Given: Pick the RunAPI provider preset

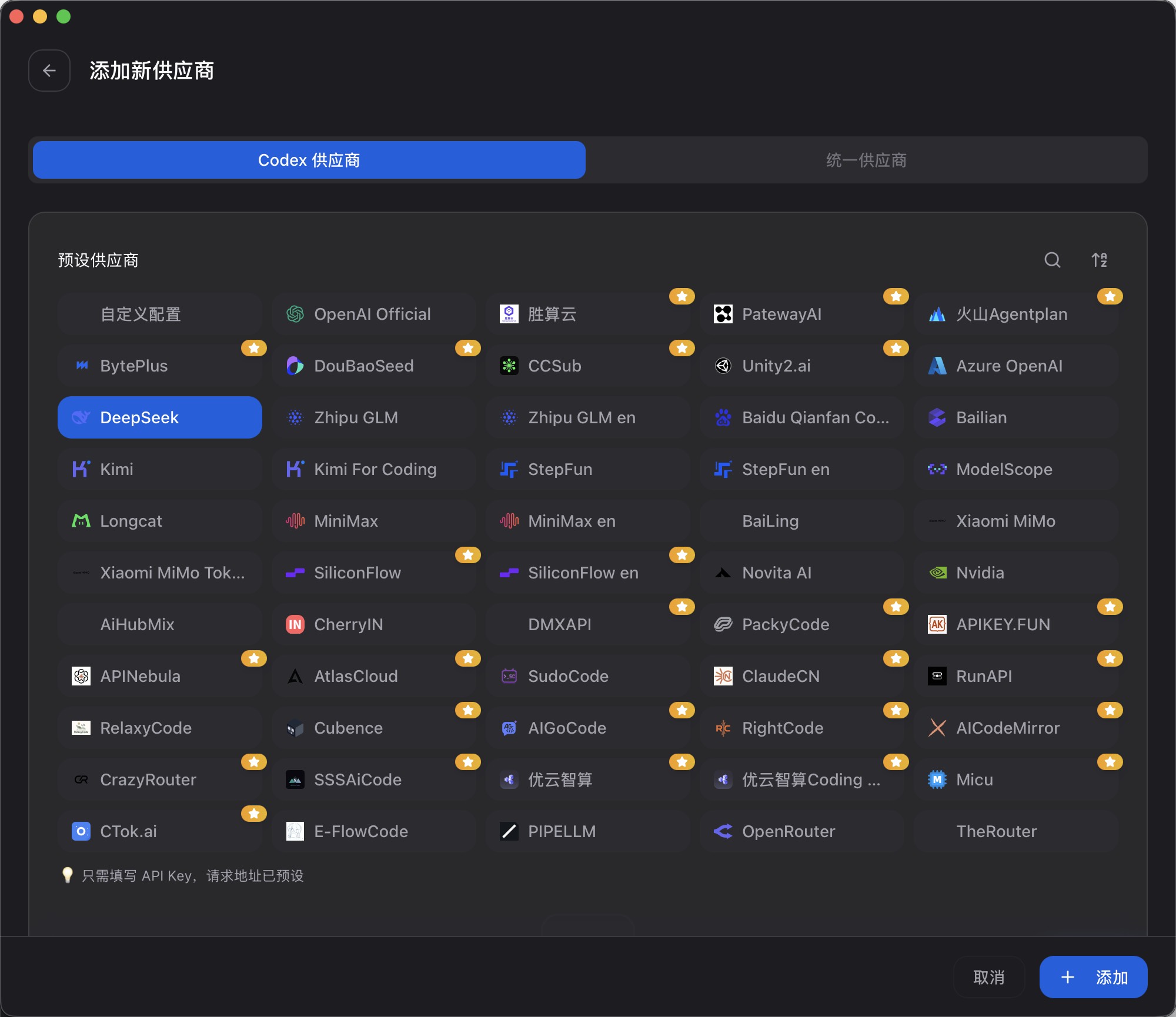Looking at the screenshot, I should tap(1016, 676).
